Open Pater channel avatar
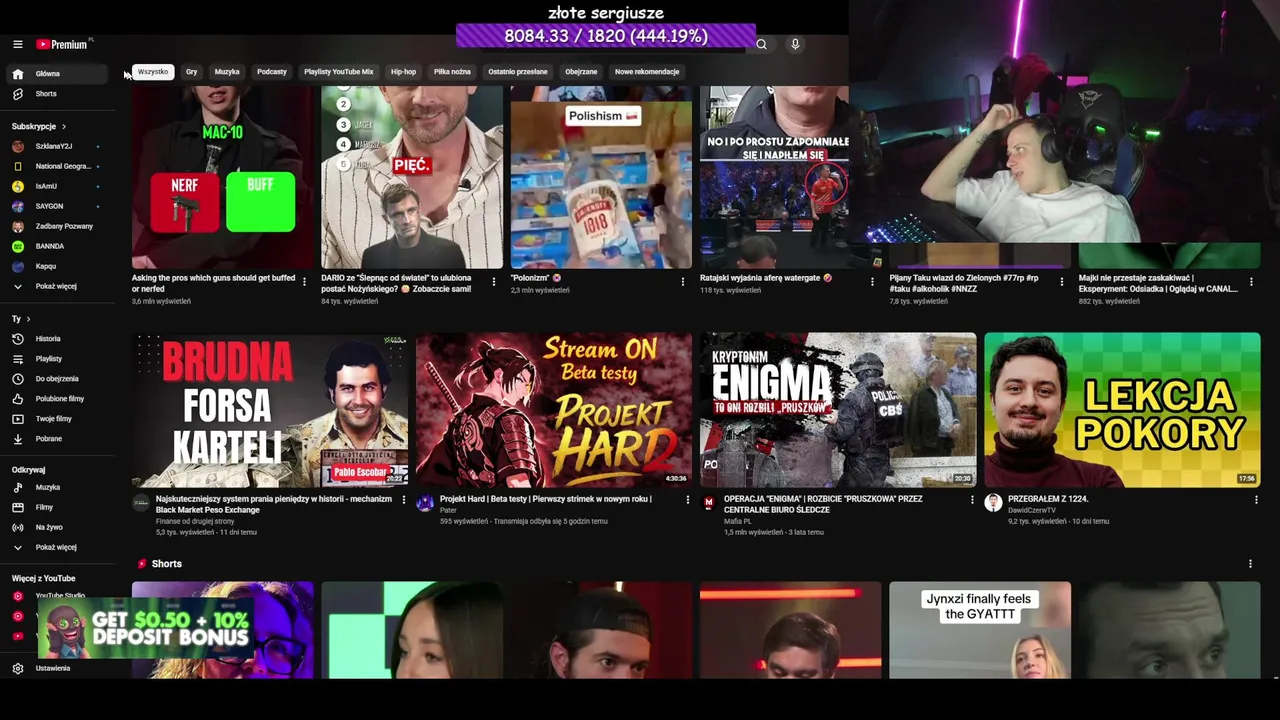 tap(425, 503)
